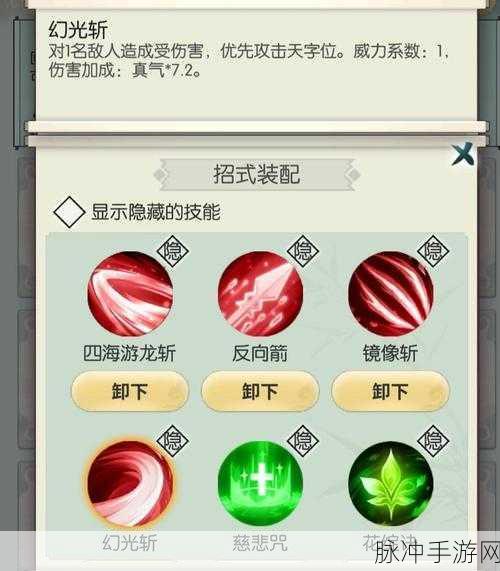Screen dimensions: 500x571
Task: Select the green leaf skill icon
Action: [390, 483]
